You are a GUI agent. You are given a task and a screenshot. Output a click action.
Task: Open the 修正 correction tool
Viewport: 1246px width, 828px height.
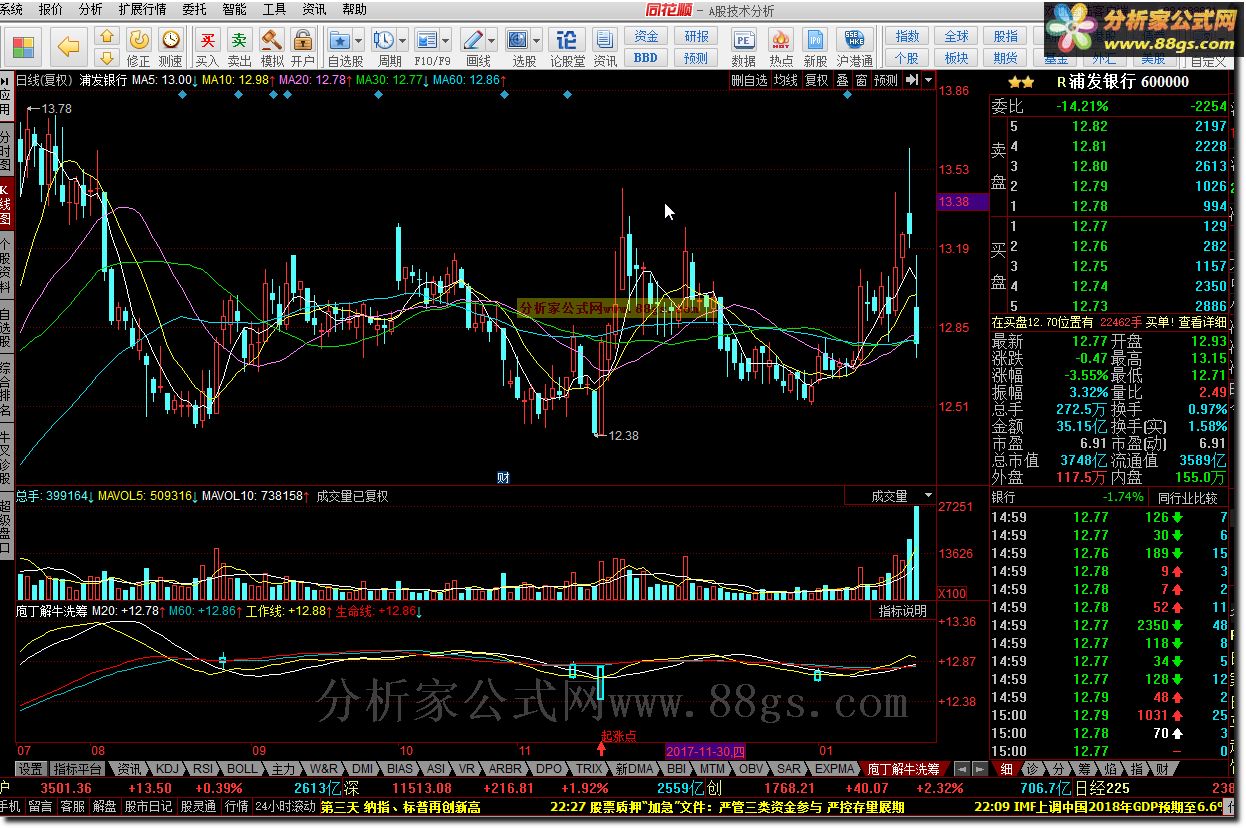pos(139,47)
